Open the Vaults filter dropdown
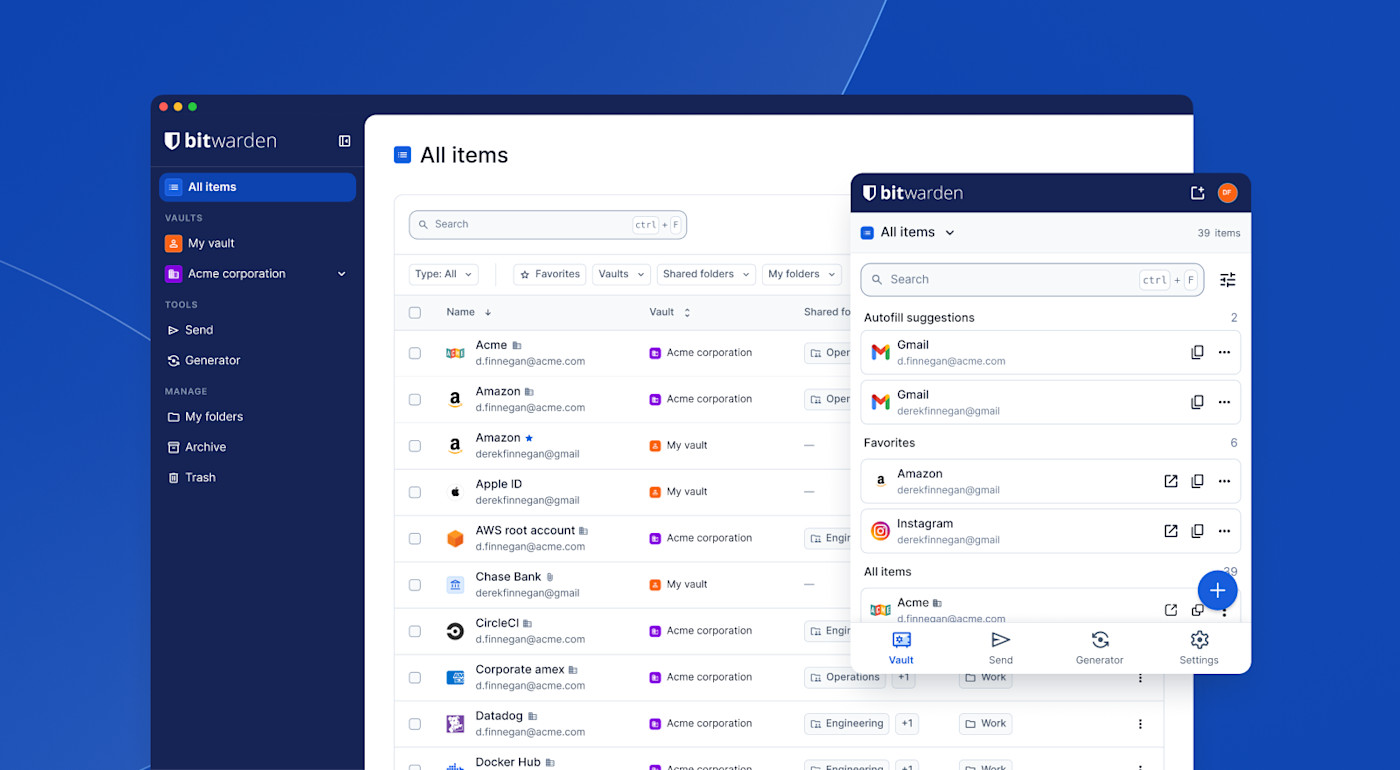The image size is (1400, 770). pos(621,274)
